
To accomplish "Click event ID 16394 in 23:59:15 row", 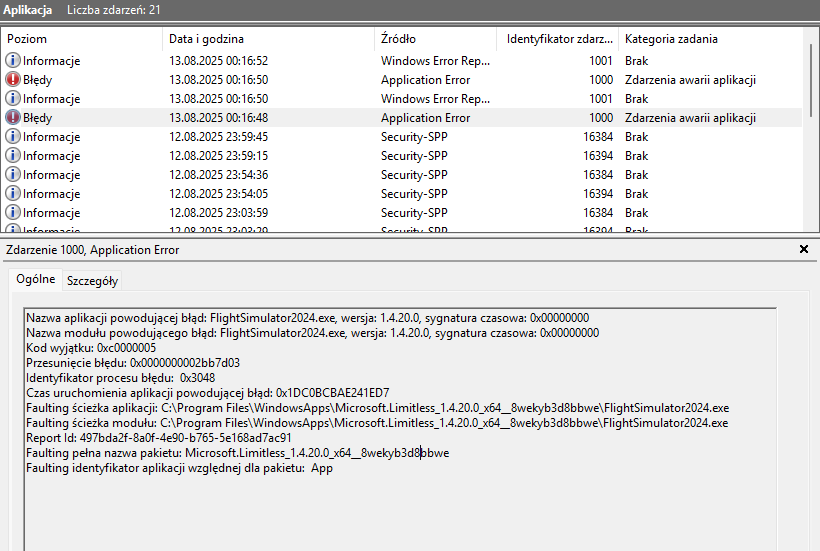I will coord(598,156).
